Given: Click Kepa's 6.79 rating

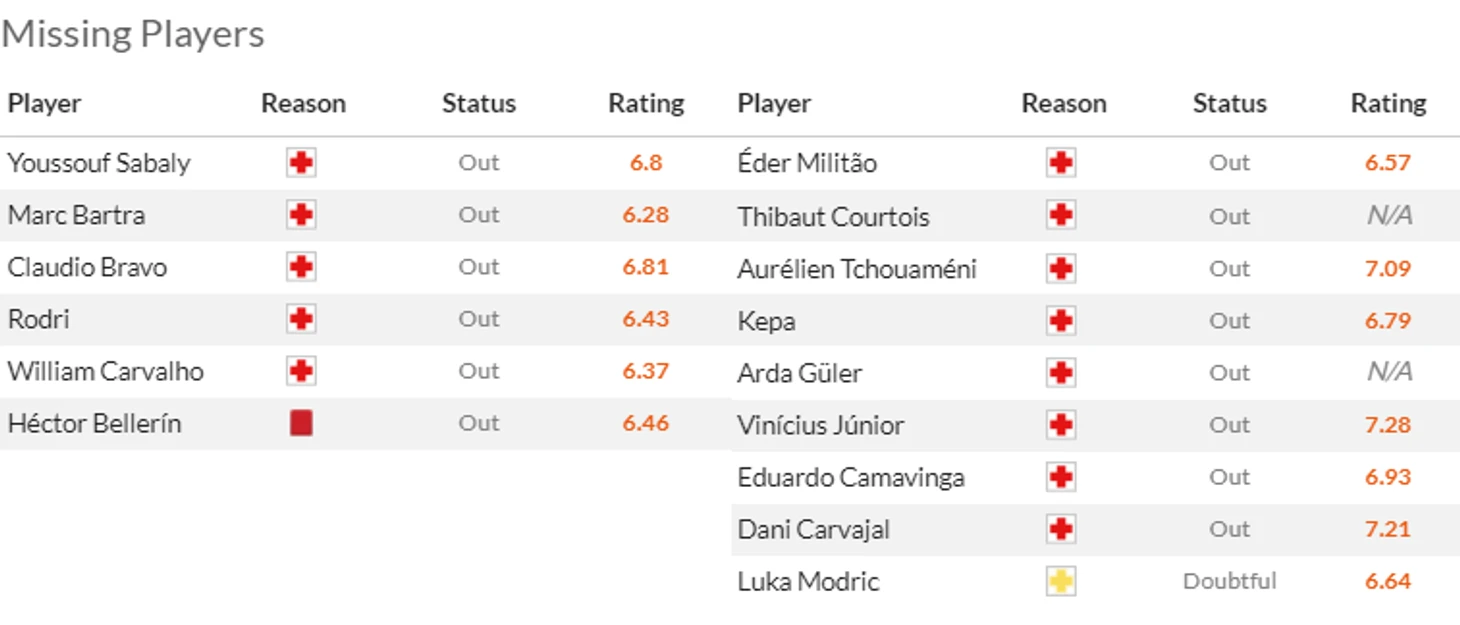Looking at the screenshot, I should [x=1388, y=321].
